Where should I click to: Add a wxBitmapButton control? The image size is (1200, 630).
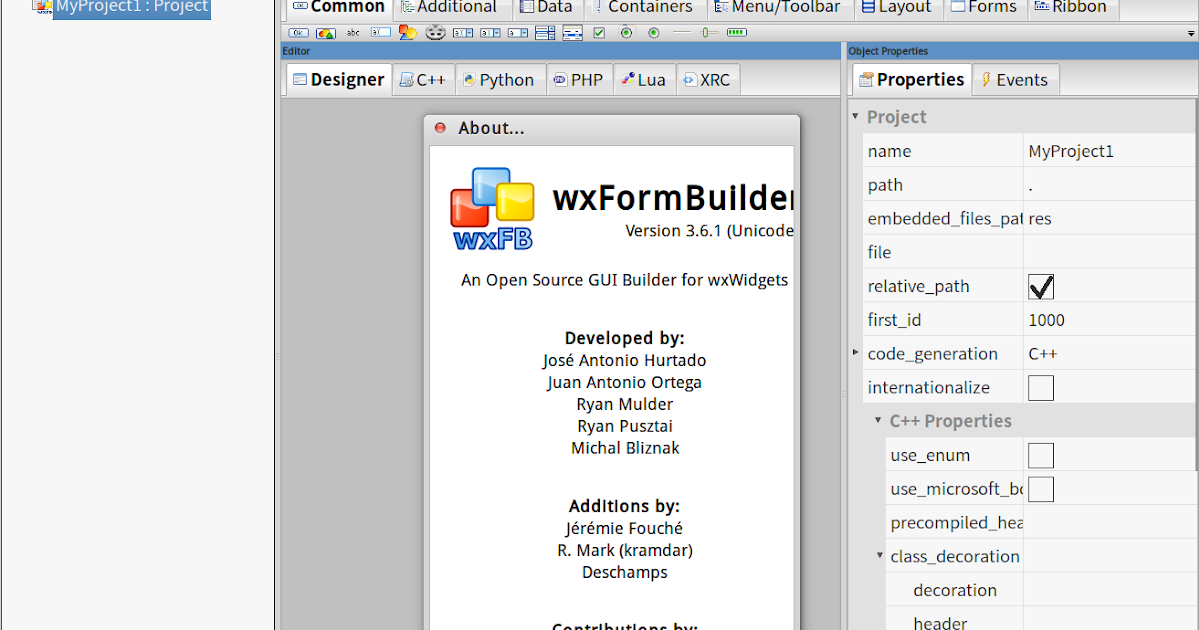324,32
